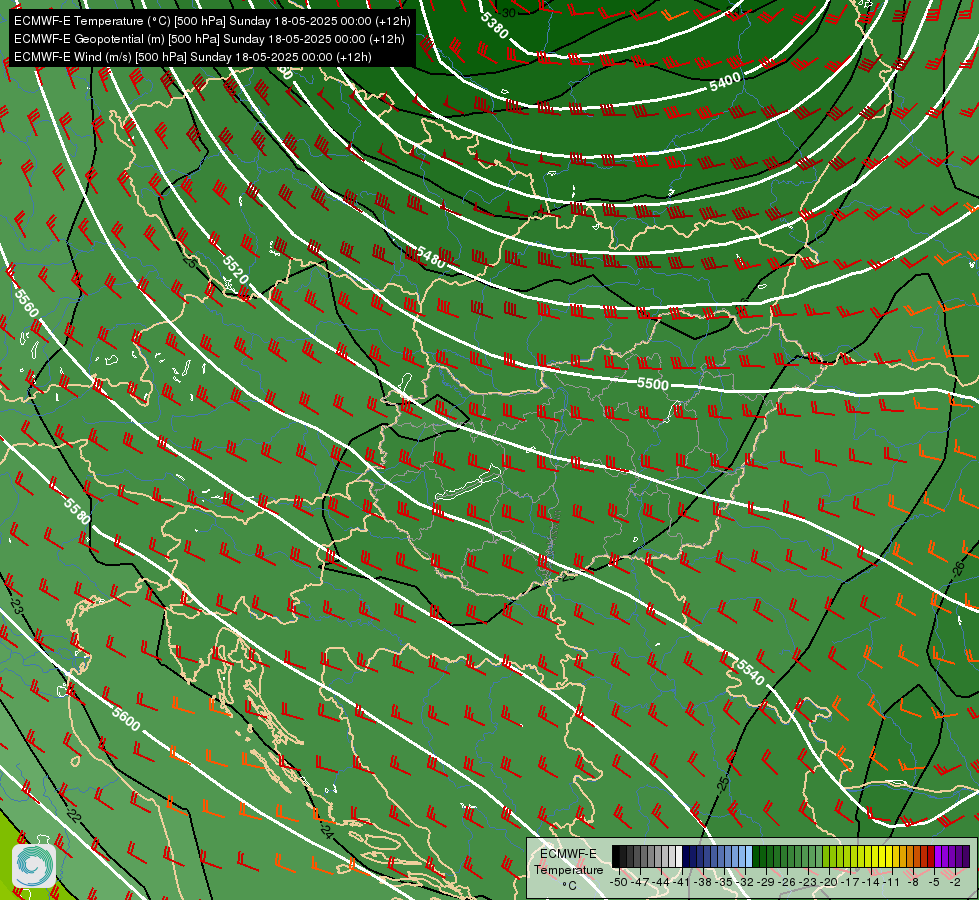Click the -47 tick label in legend
This screenshot has height=900, width=979.
point(640,882)
